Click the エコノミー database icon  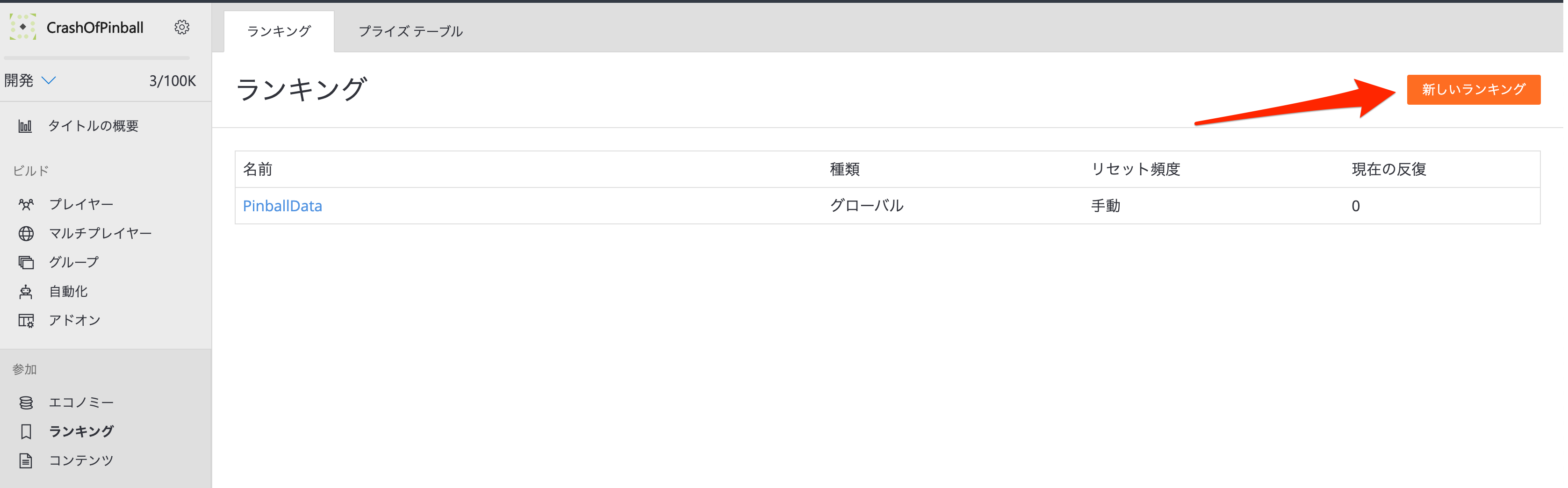coord(26,402)
